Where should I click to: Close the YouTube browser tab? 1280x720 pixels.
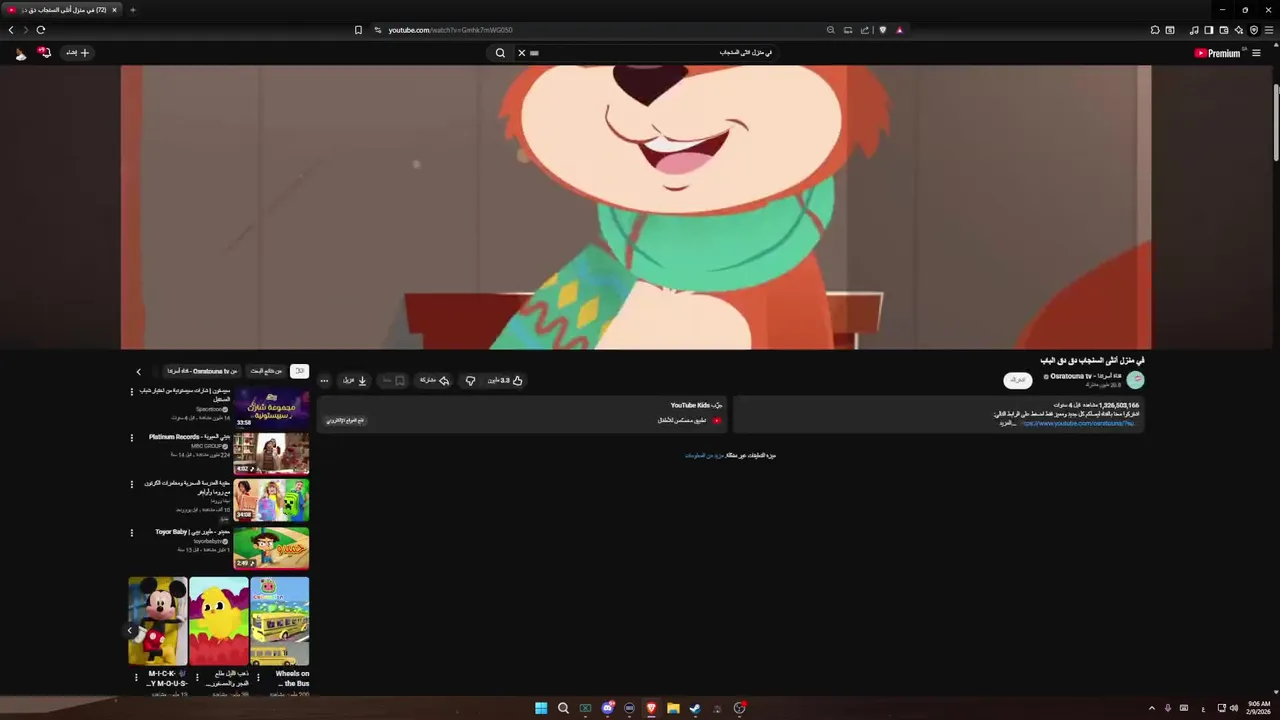pyautogui.click(x=114, y=10)
